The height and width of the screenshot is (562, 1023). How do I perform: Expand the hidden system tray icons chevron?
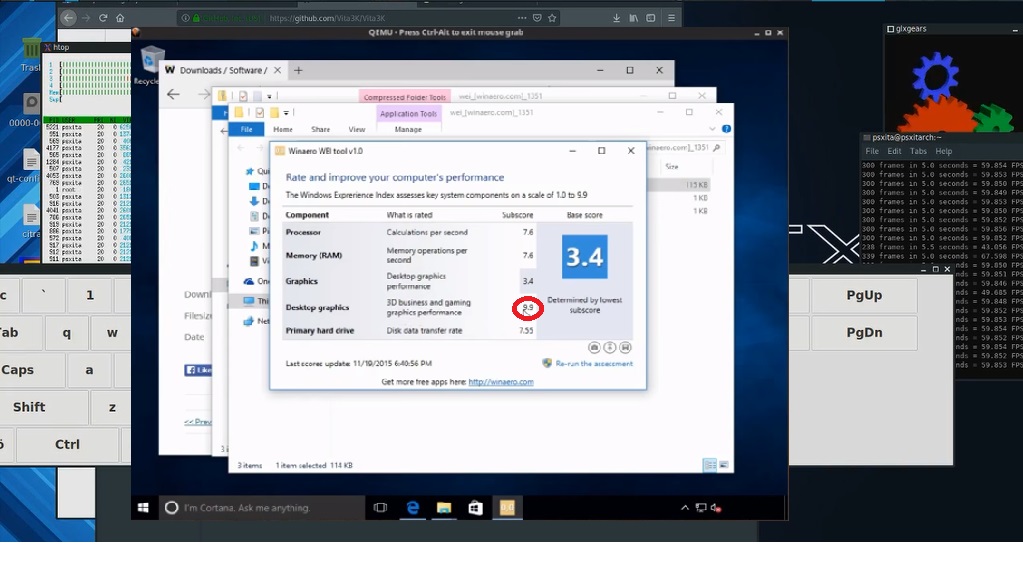click(x=686, y=508)
